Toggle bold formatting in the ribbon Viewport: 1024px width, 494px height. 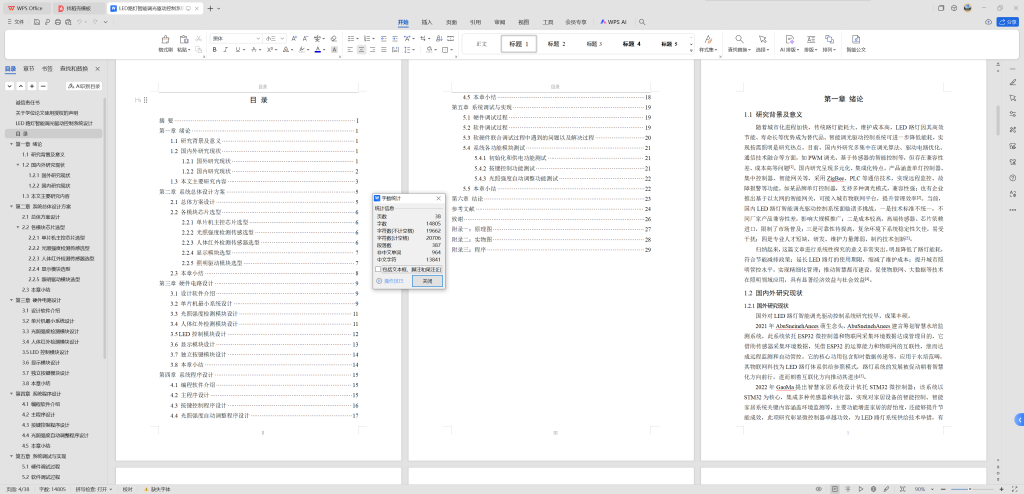214,49
